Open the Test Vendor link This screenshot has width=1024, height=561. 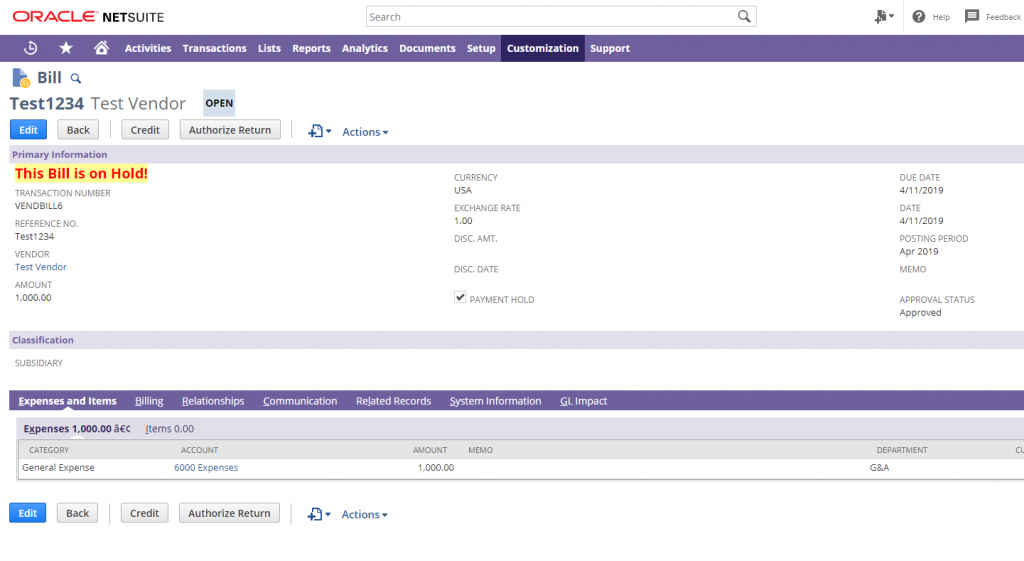pos(41,267)
